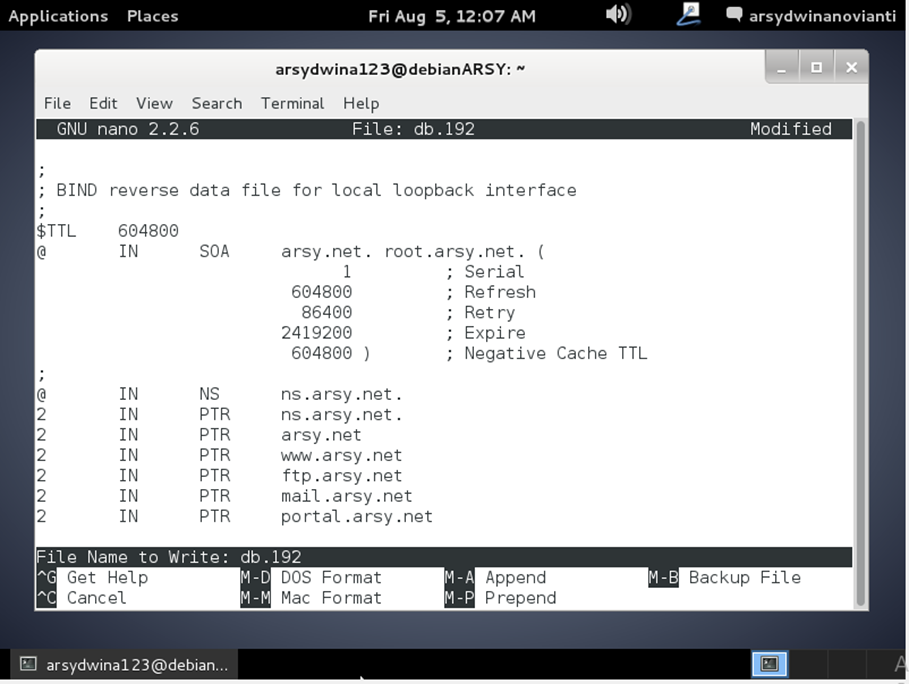Click the M-A Append option
Image resolution: width=909 pixels, height=684 pixels.
(495, 577)
